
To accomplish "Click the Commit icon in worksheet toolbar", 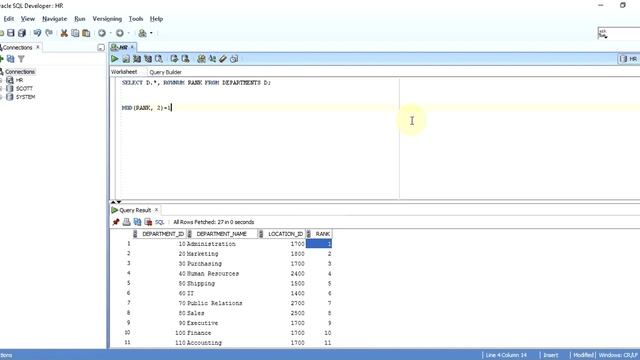I will [x=174, y=59].
